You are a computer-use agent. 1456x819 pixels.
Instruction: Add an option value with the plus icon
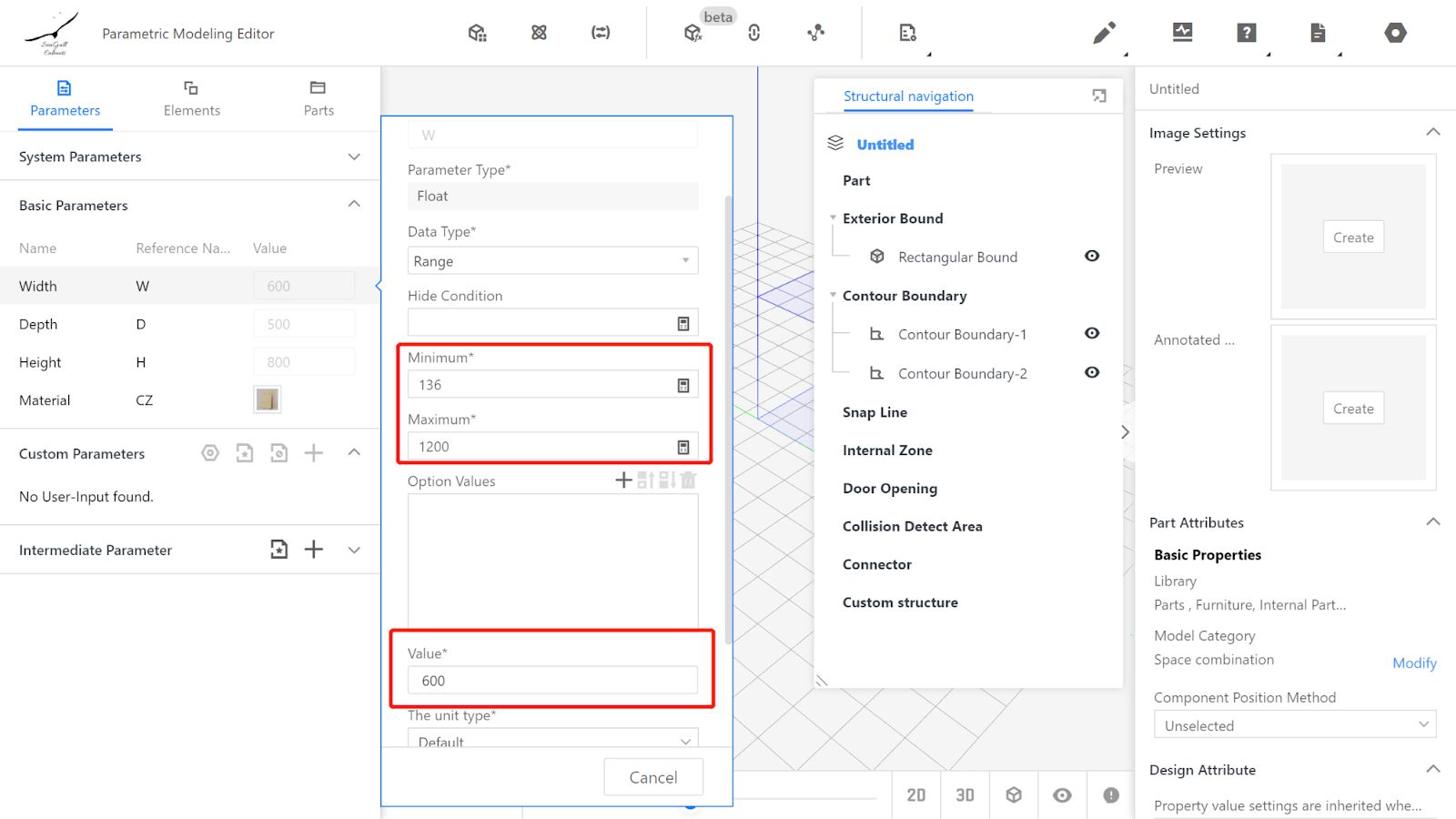coord(623,480)
